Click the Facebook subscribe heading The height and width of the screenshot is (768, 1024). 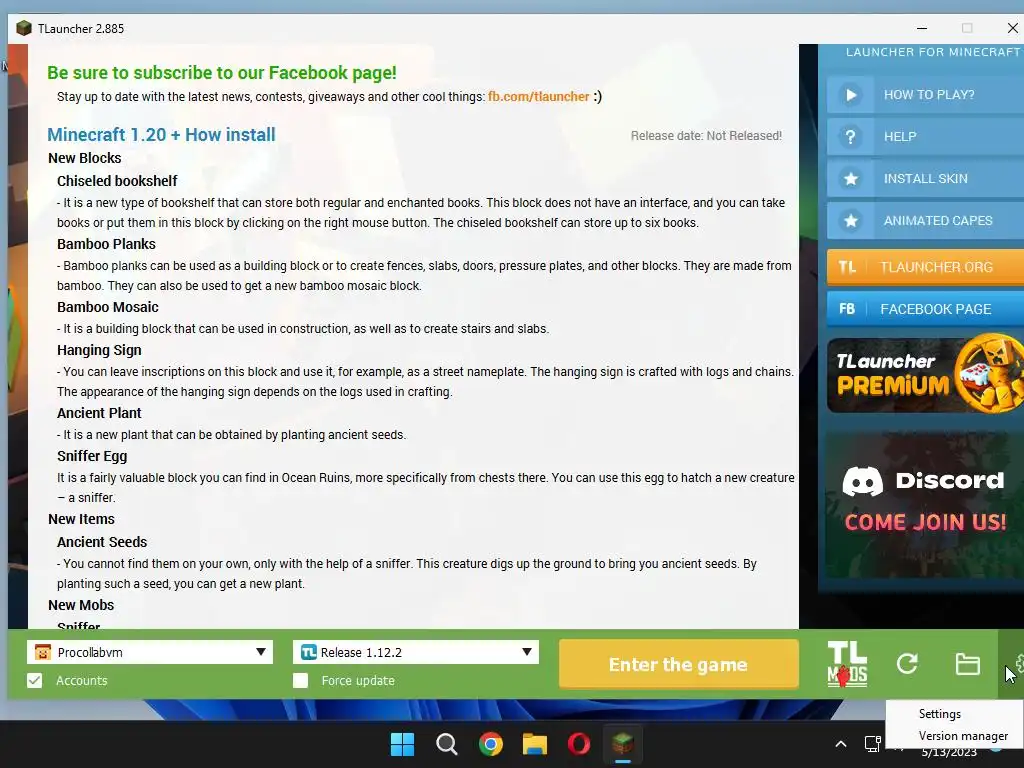tap(221, 72)
